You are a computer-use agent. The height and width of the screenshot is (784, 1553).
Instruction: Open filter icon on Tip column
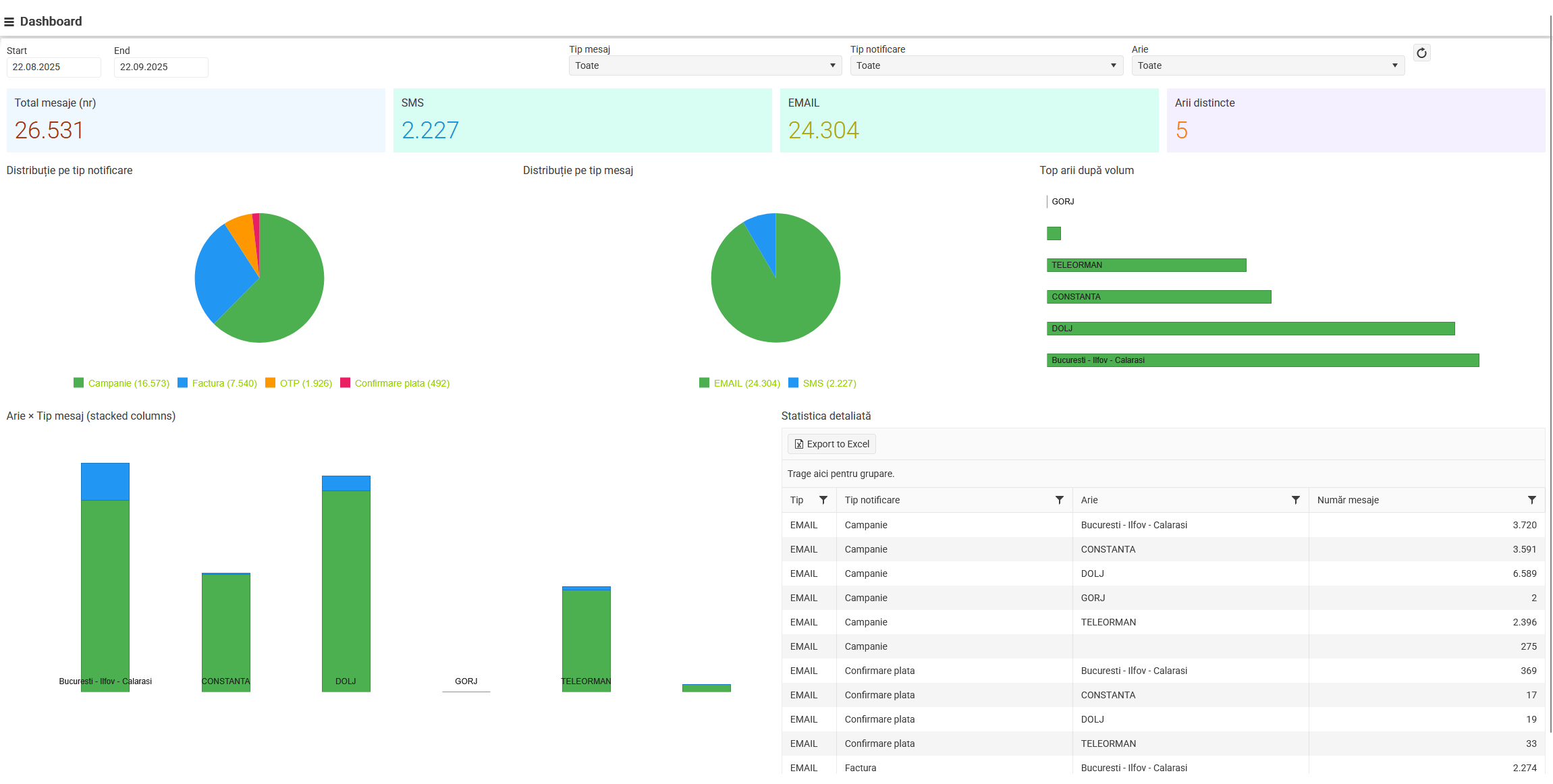(823, 500)
